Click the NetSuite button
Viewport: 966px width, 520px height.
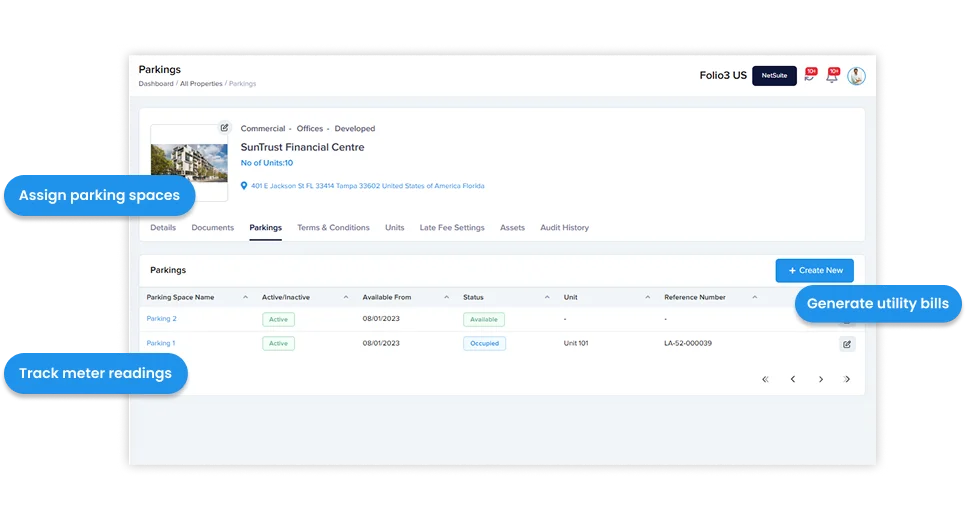774,76
